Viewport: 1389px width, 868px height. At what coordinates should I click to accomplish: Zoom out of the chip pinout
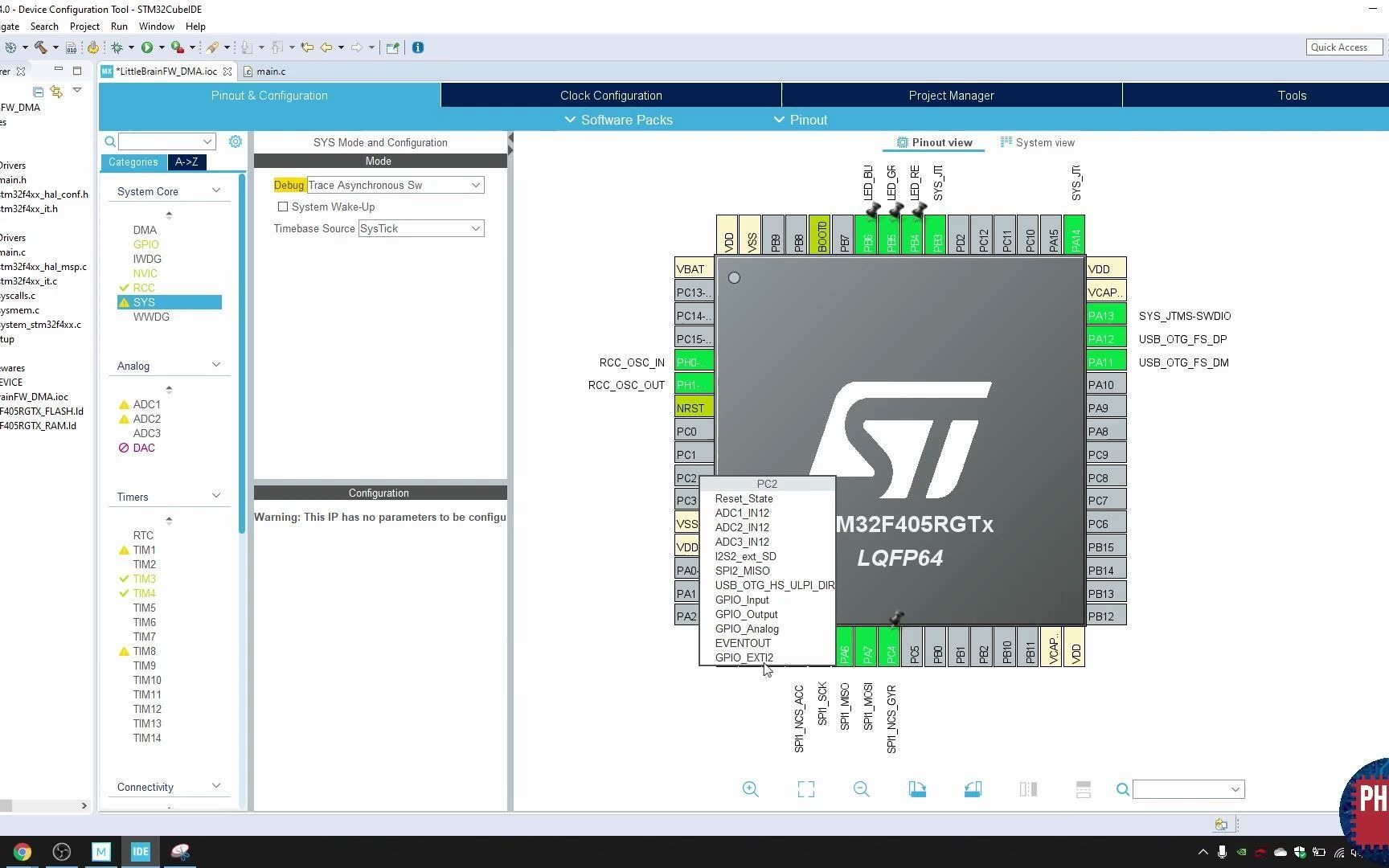(x=861, y=789)
